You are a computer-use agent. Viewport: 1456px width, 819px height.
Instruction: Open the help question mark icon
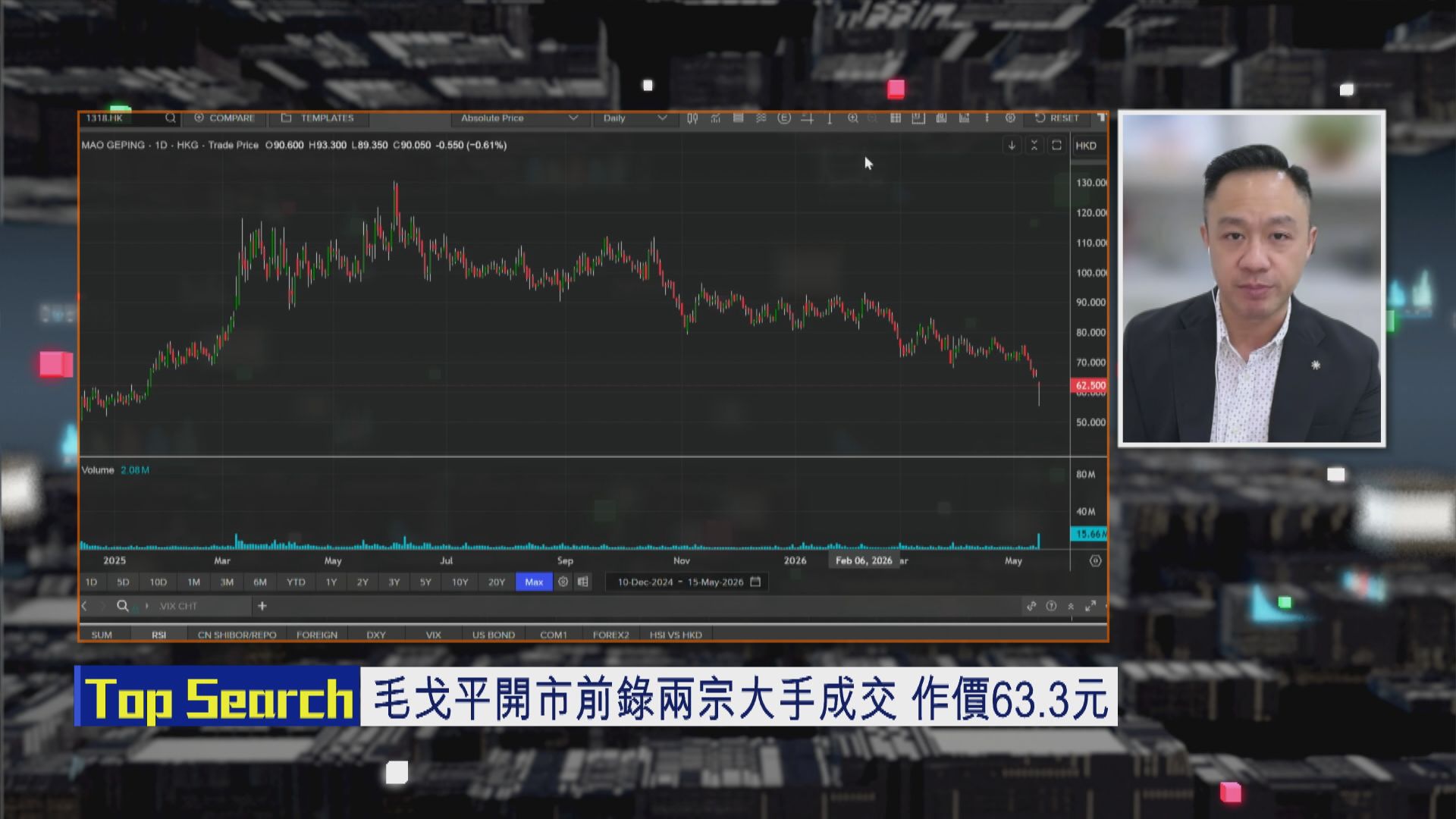[1051, 606]
